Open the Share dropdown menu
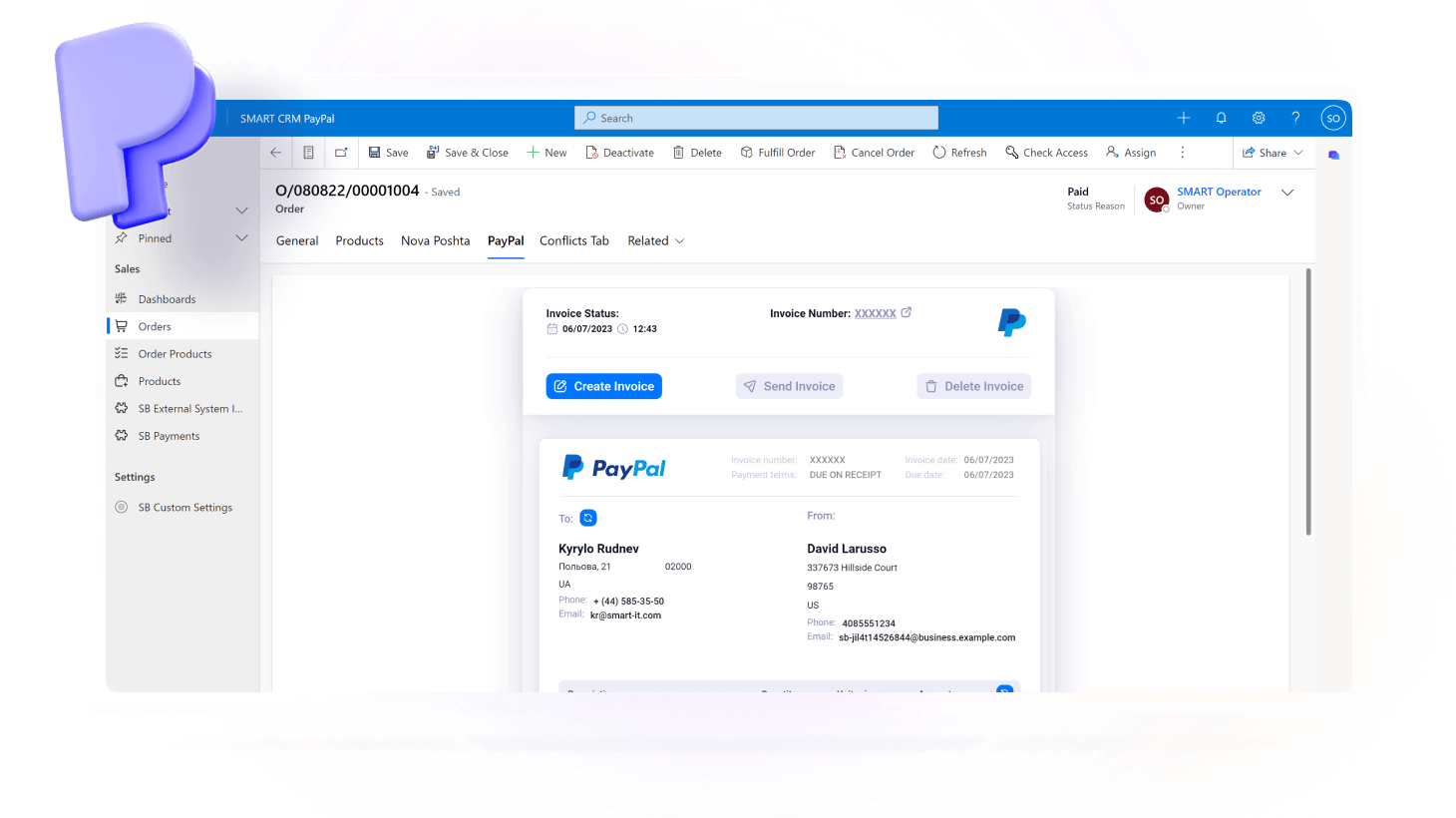Screen dimensions: 1456x818 click(1298, 153)
